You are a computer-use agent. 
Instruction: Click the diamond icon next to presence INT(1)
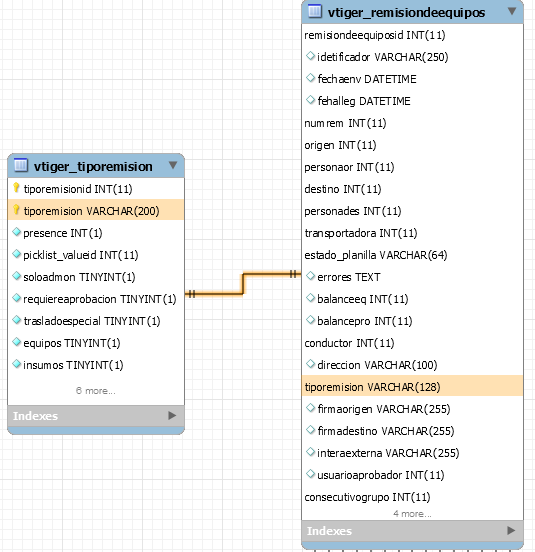(17, 232)
